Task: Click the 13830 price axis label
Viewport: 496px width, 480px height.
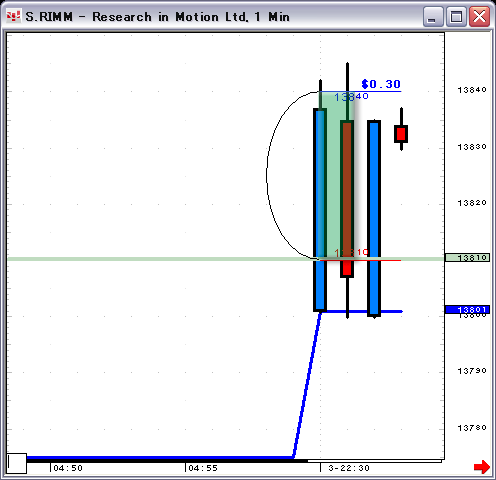Action: (x=472, y=147)
